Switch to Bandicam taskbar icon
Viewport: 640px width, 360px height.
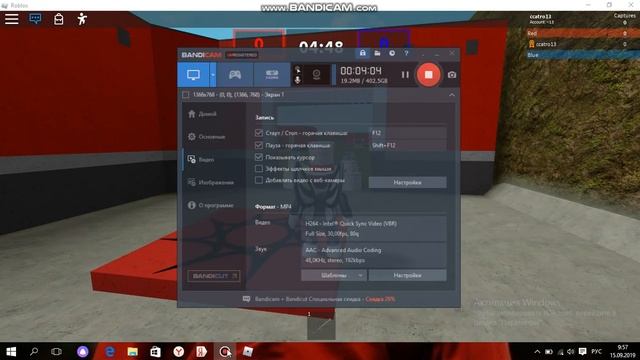[224, 351]
